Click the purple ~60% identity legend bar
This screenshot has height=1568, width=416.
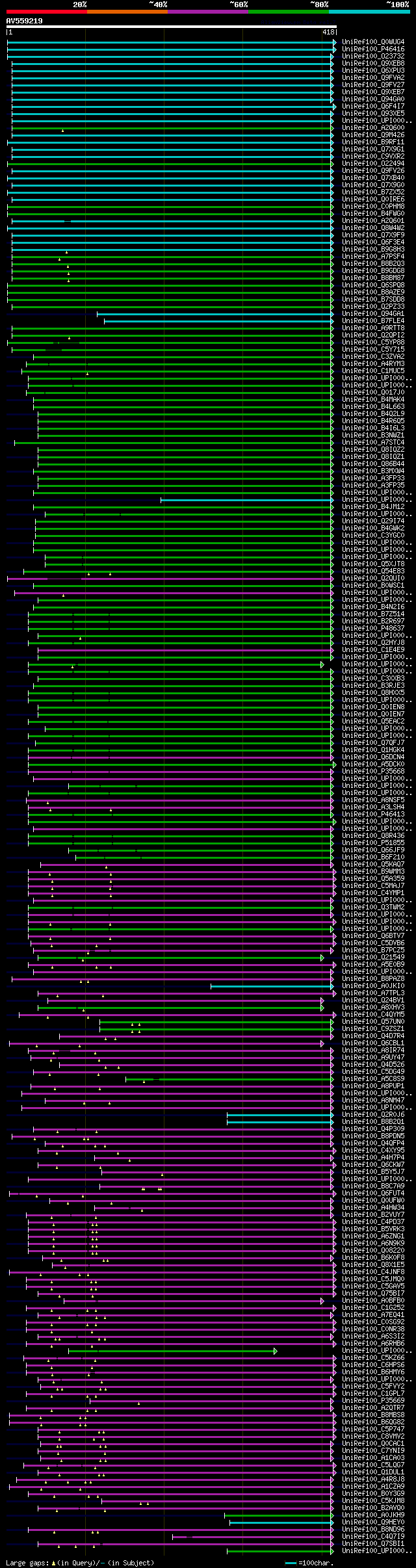tap(208, 12)
